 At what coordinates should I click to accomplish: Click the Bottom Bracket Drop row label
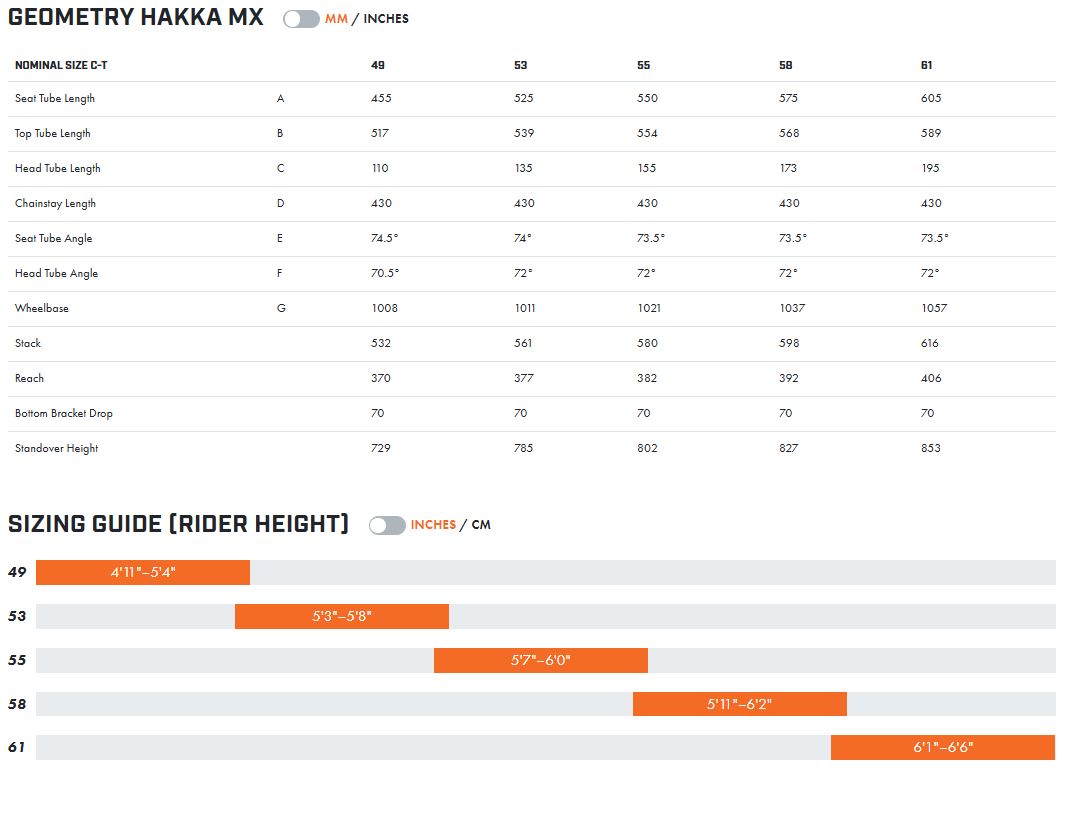pos(63,414)
